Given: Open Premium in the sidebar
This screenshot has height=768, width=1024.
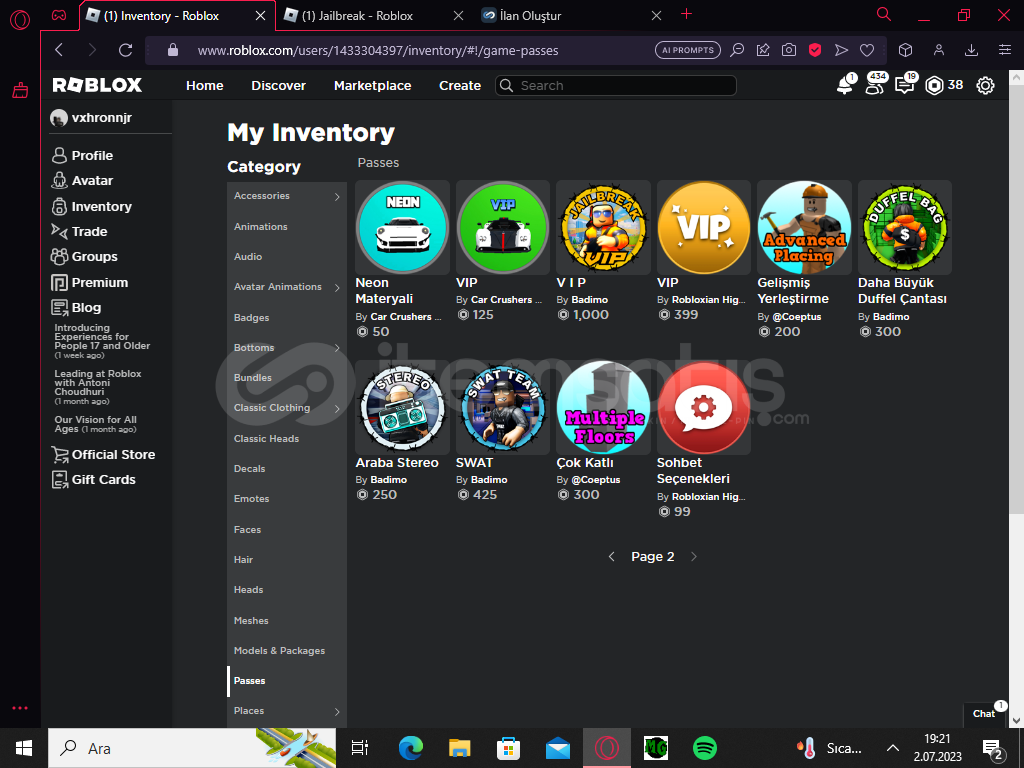Looking at the screenshot, I should click(x=89, y=283).
